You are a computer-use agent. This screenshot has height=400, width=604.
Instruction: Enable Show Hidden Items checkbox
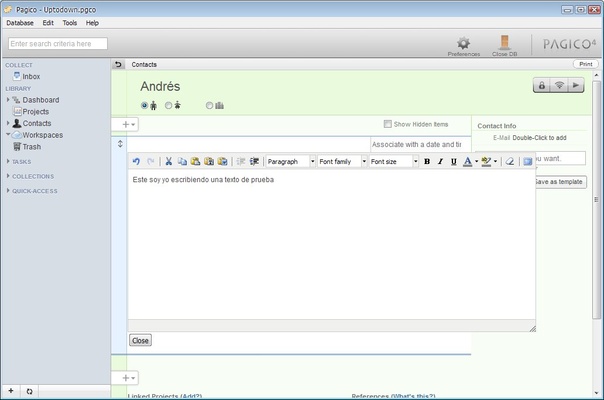tap(388, 124)
